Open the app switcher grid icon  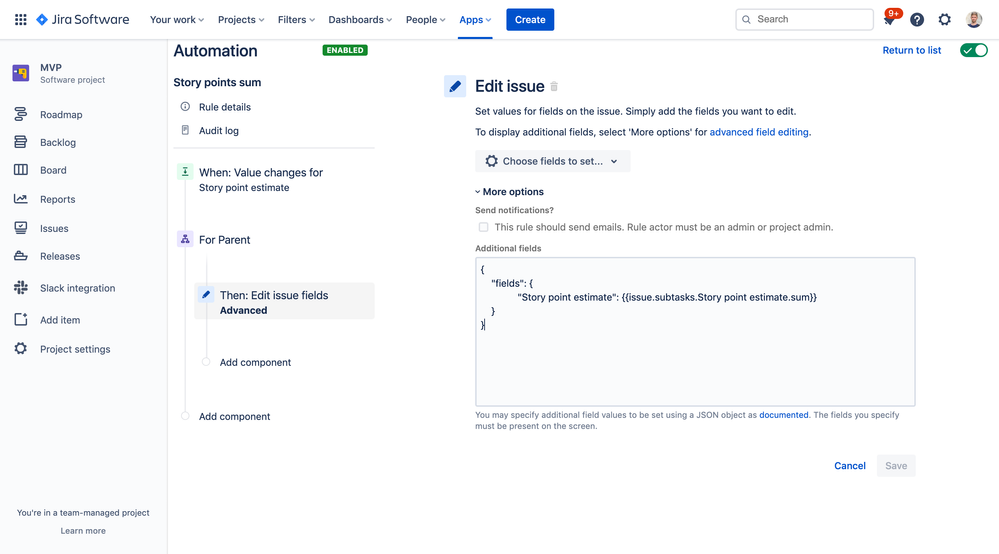pyautogui.click(x=20, y=20)
